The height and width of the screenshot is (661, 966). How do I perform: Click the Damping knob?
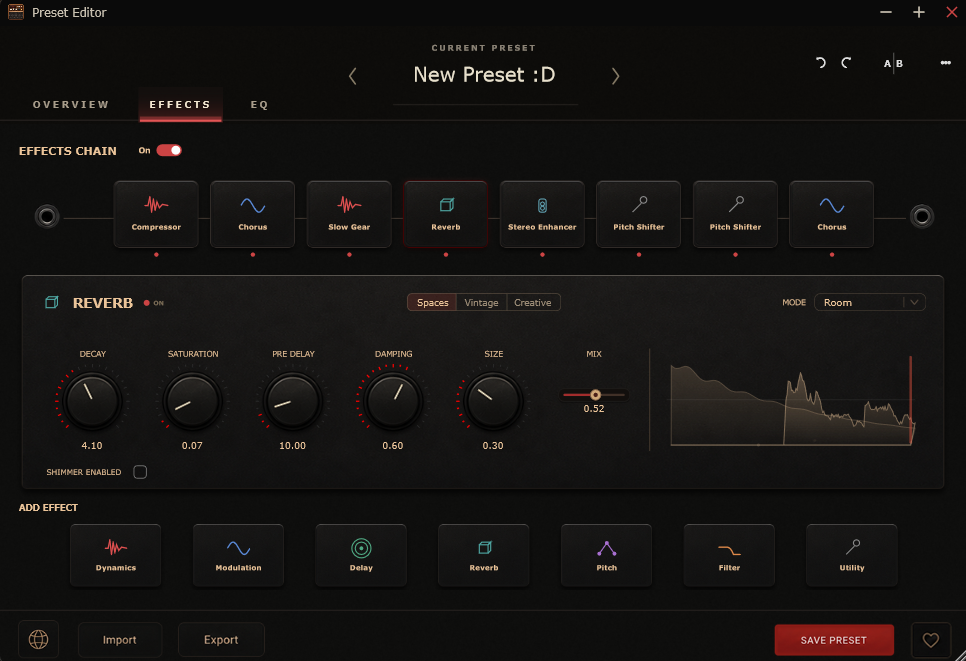(393, 401)
